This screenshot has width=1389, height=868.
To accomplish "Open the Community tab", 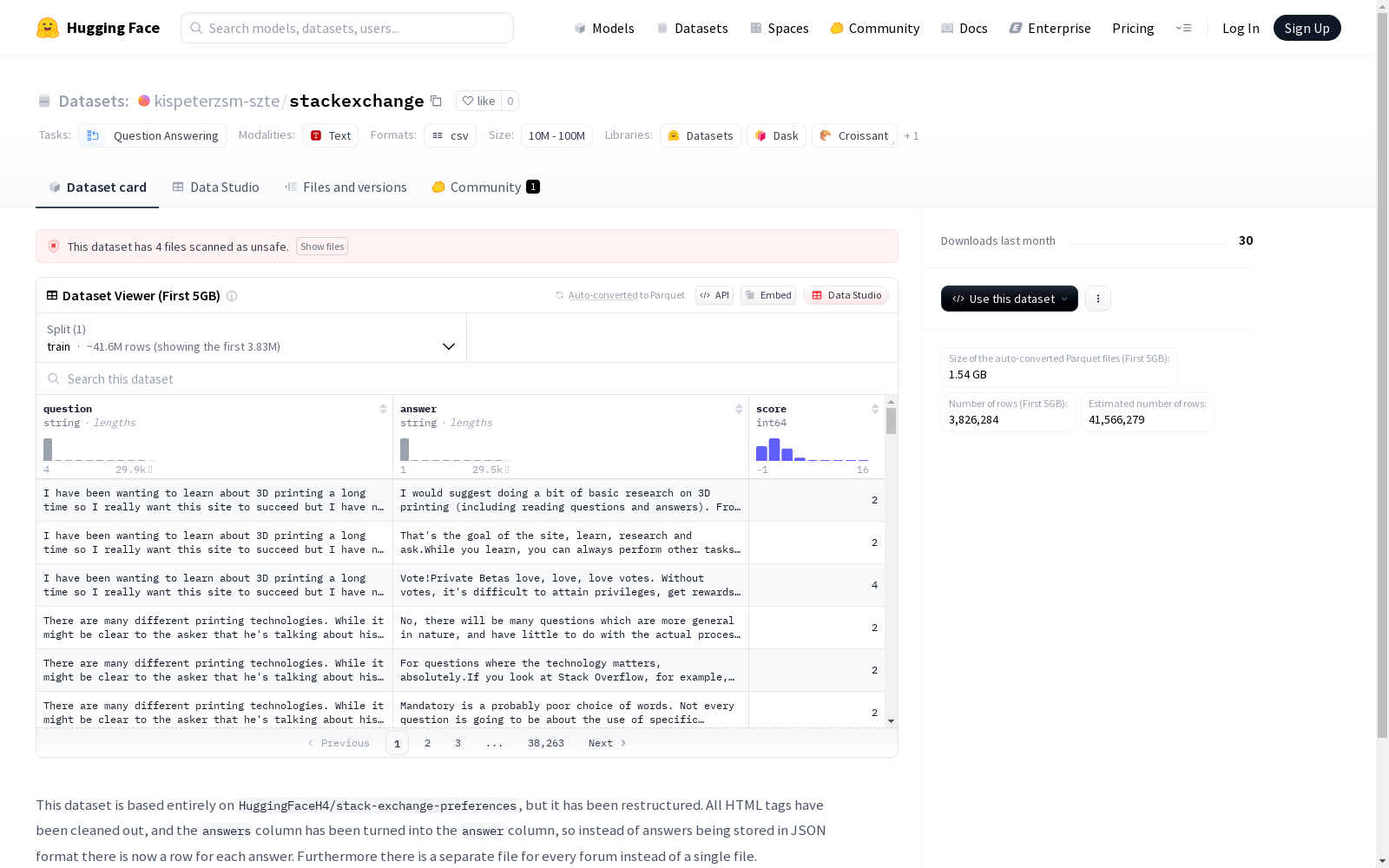I will click(x=485, y=187).
